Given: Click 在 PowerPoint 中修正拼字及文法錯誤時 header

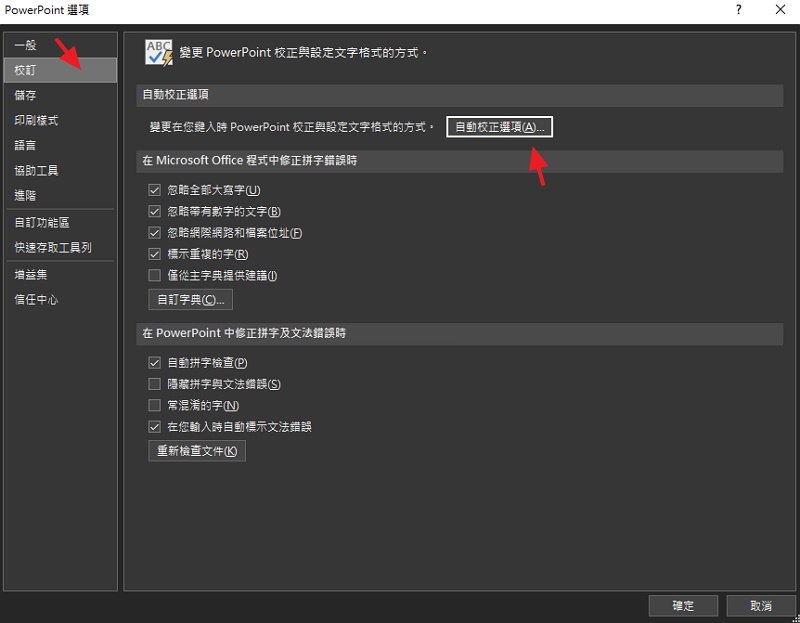Looking at the screenshot, I should [x=459, y=334].
